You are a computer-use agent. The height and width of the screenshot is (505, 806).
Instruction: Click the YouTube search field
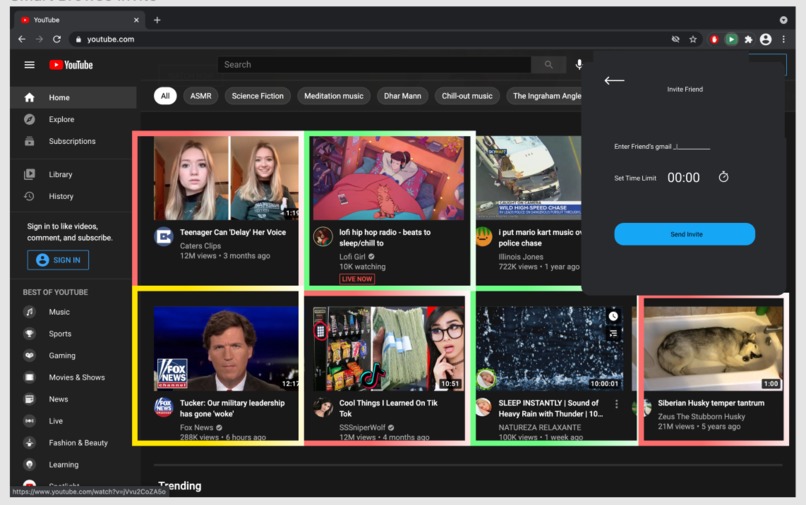pyautogui.click(x=374, y=65)
